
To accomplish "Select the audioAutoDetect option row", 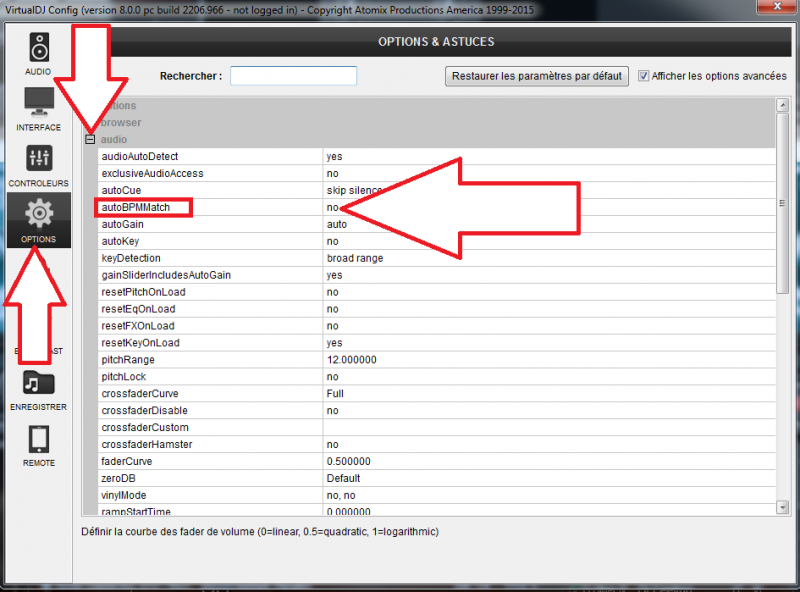I will pos(436,156).
